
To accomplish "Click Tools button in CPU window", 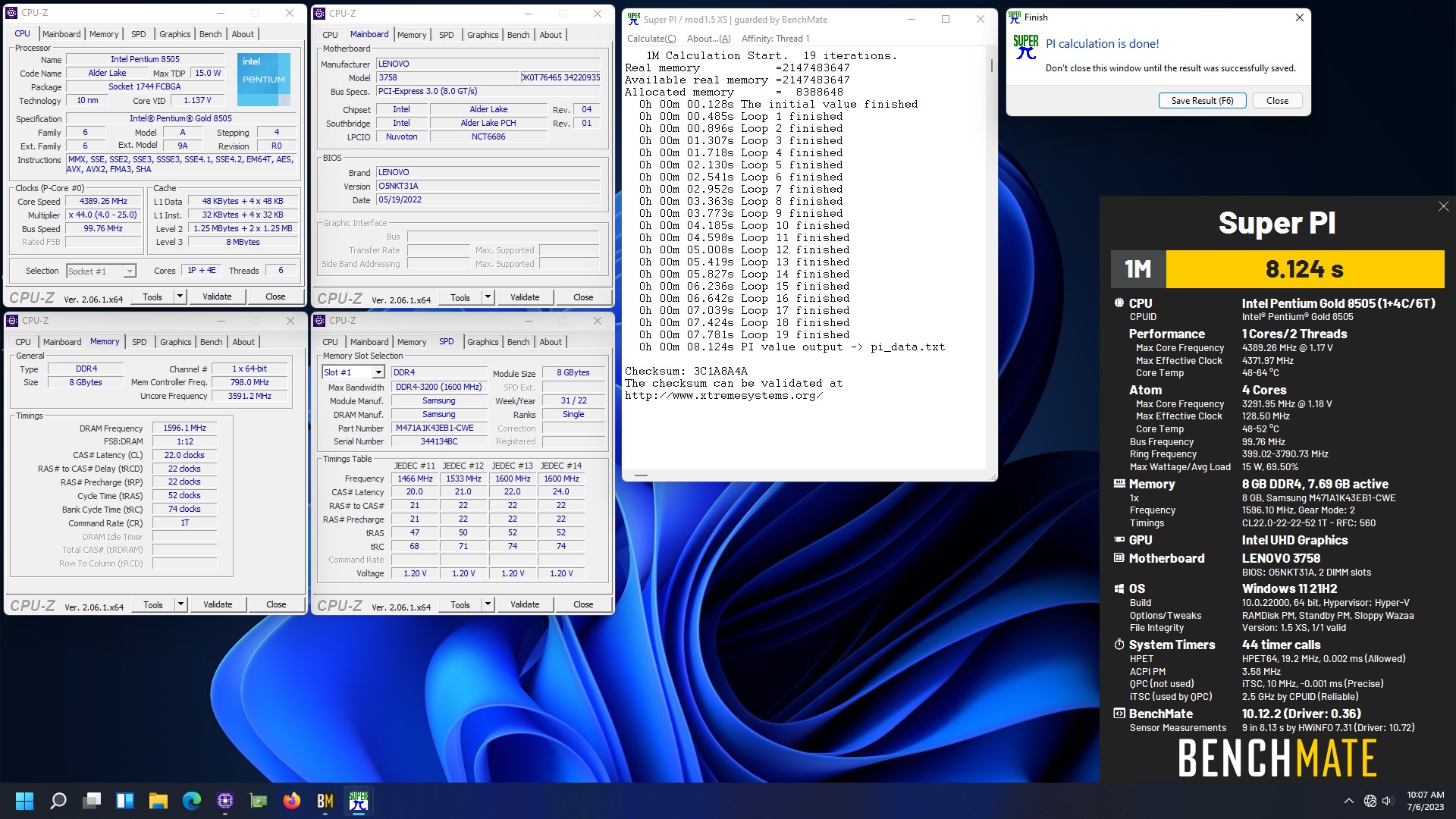I will click(152, 297).
